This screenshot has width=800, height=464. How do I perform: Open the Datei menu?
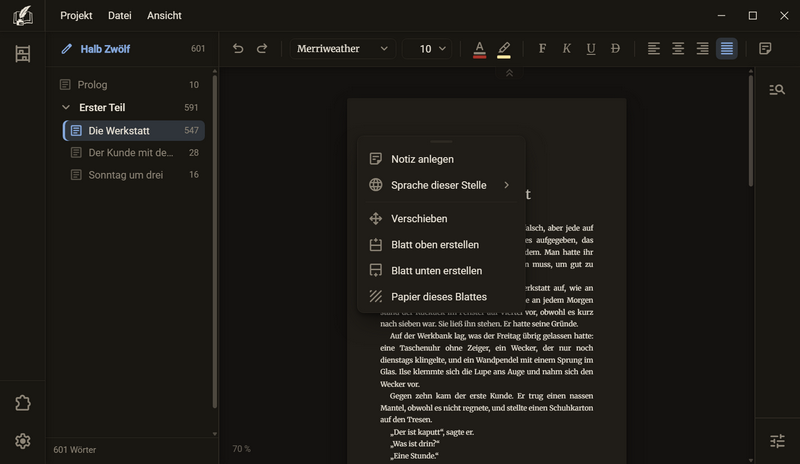tap(119, 15)
